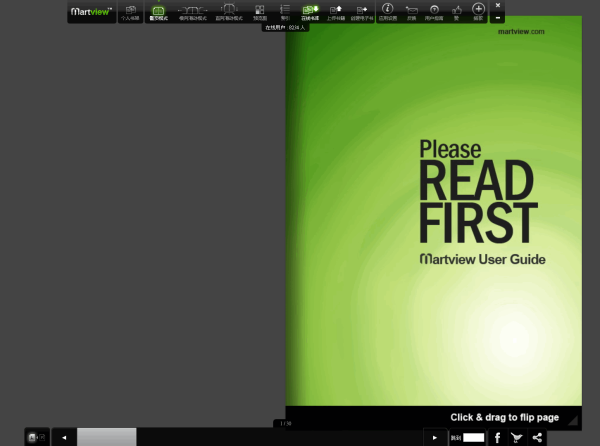Click the go-to page number field

tap(474, 438)
